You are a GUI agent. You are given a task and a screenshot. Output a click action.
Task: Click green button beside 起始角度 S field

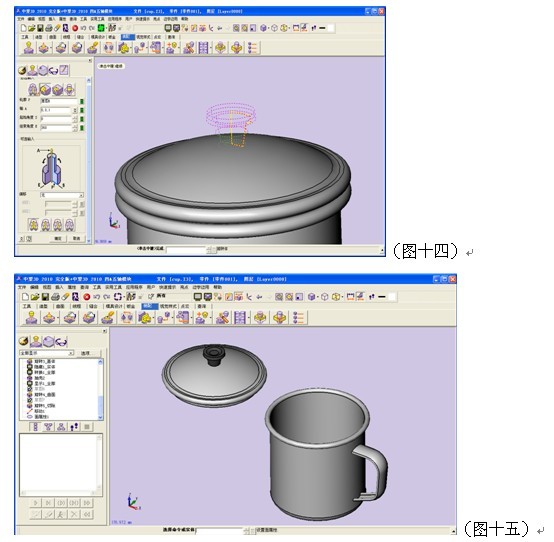82,119
